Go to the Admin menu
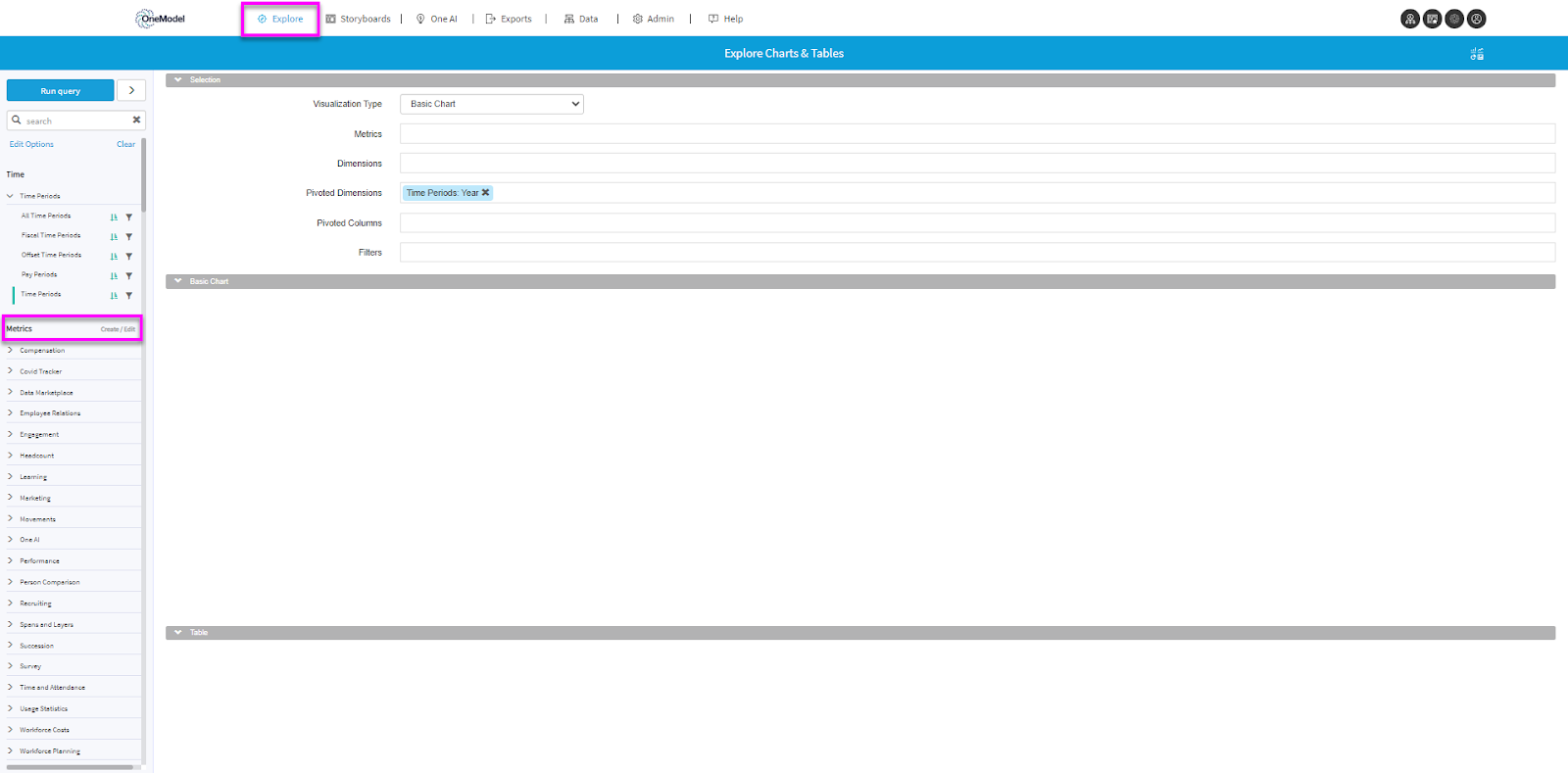The height and width of the screenshot is (773, 1568). click(x=654, y=19)
